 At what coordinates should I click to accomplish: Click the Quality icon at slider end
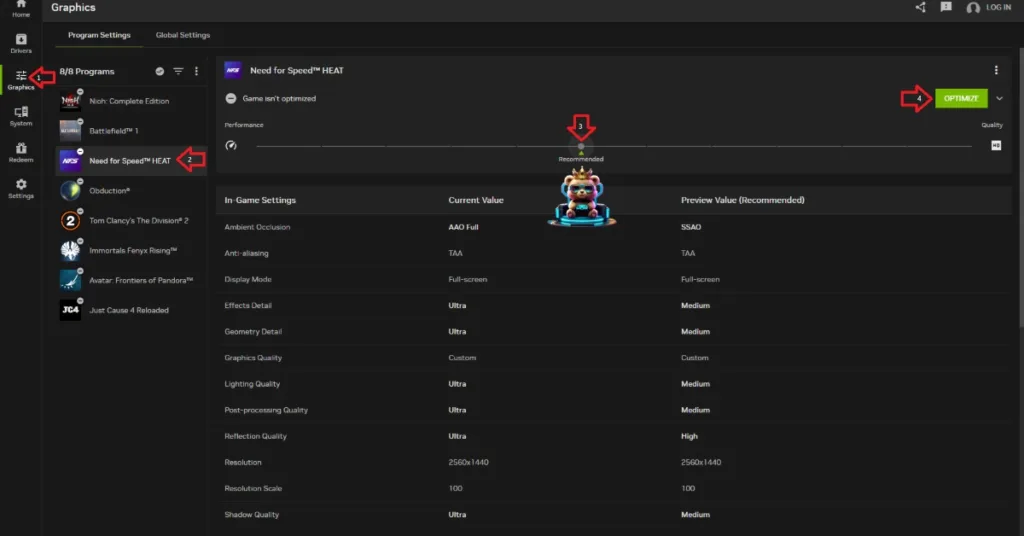point(996,146)
